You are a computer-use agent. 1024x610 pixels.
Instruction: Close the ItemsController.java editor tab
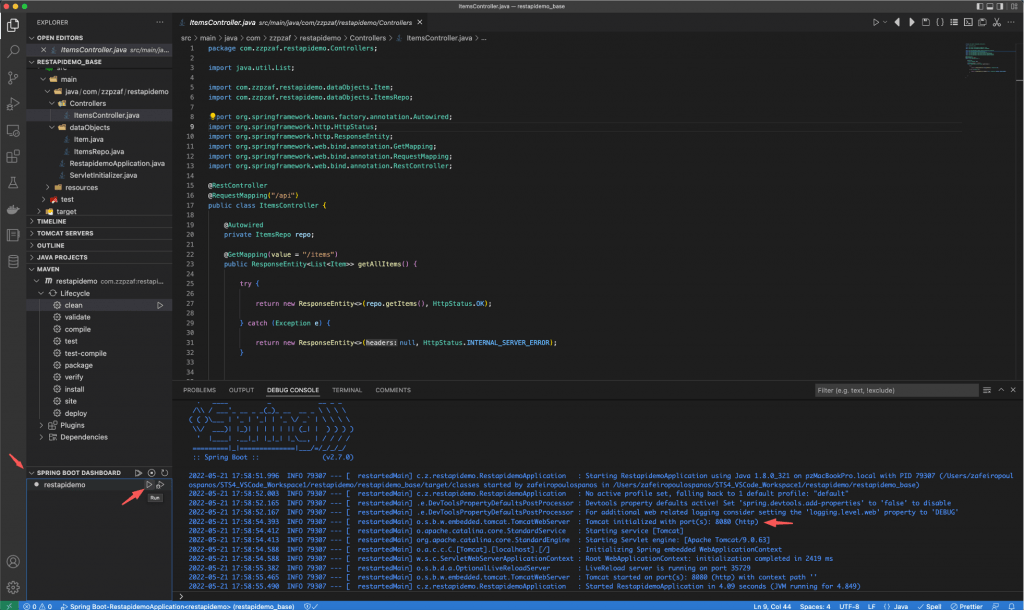pyautogui.click(x=420, y=22)
